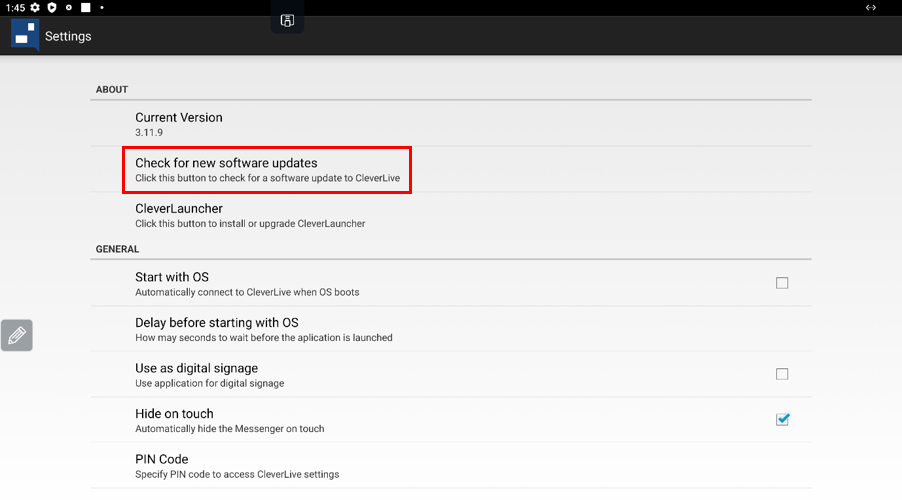The width and height of the screenshot is (902, 500).
Task: Tap the white square status bar icon
Action: [86, 7]
